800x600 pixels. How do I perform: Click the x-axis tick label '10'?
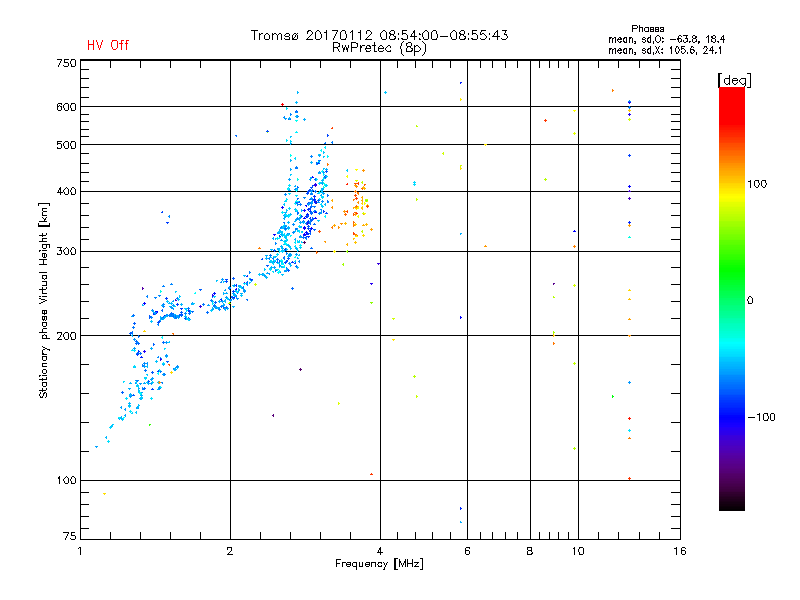578,551
